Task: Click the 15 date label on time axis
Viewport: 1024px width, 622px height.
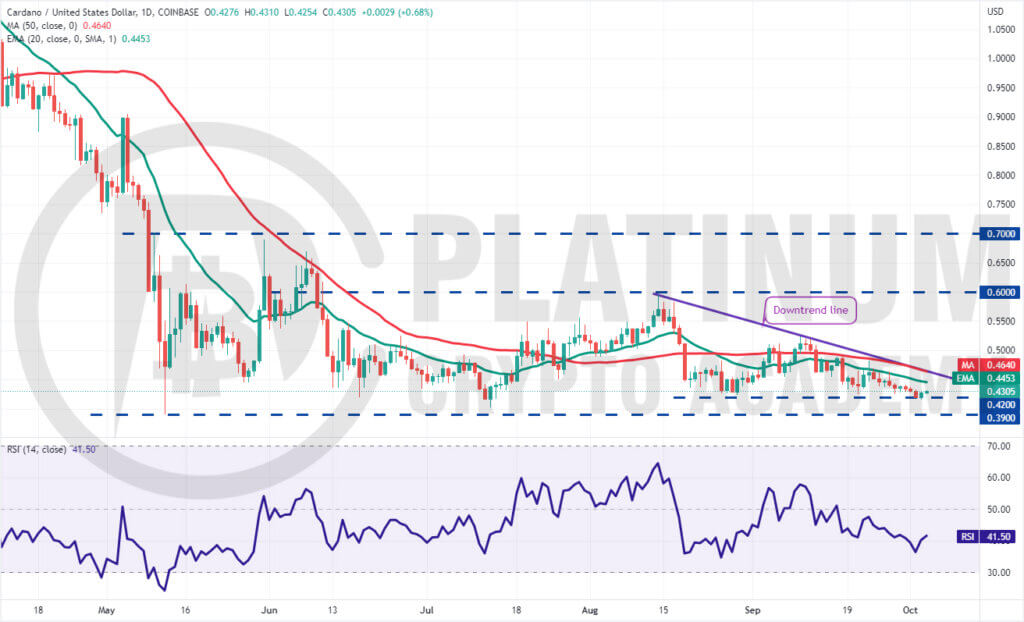Action: (664, 610)
